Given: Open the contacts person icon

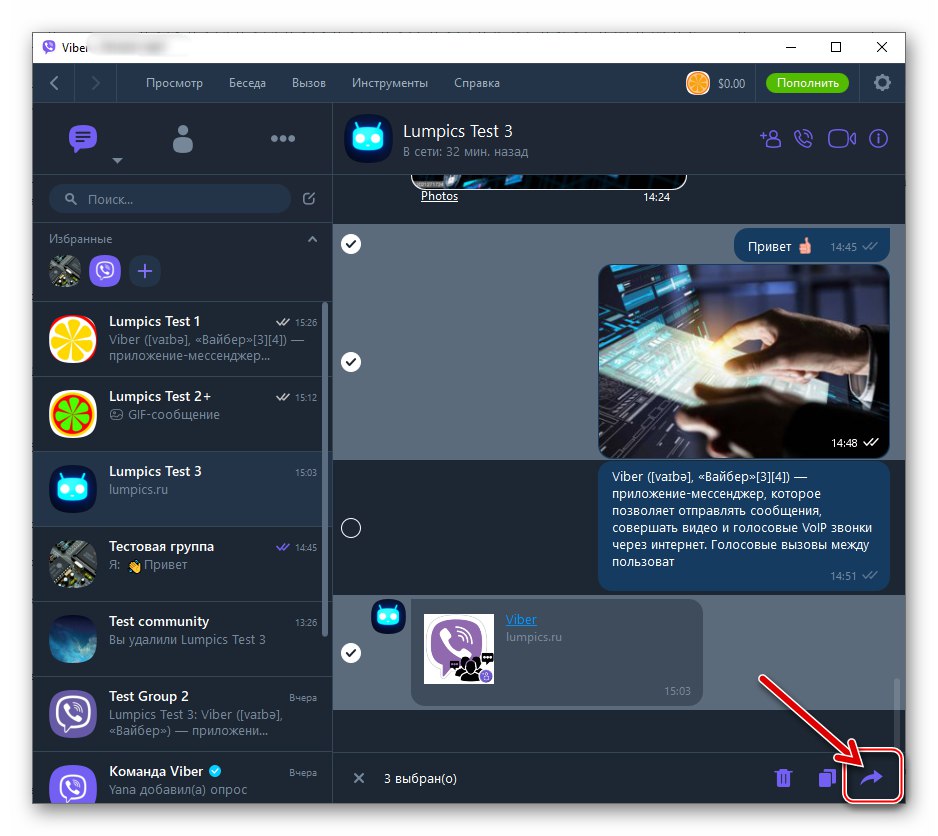Looking at the screenshot, I should tap(182, 139).
